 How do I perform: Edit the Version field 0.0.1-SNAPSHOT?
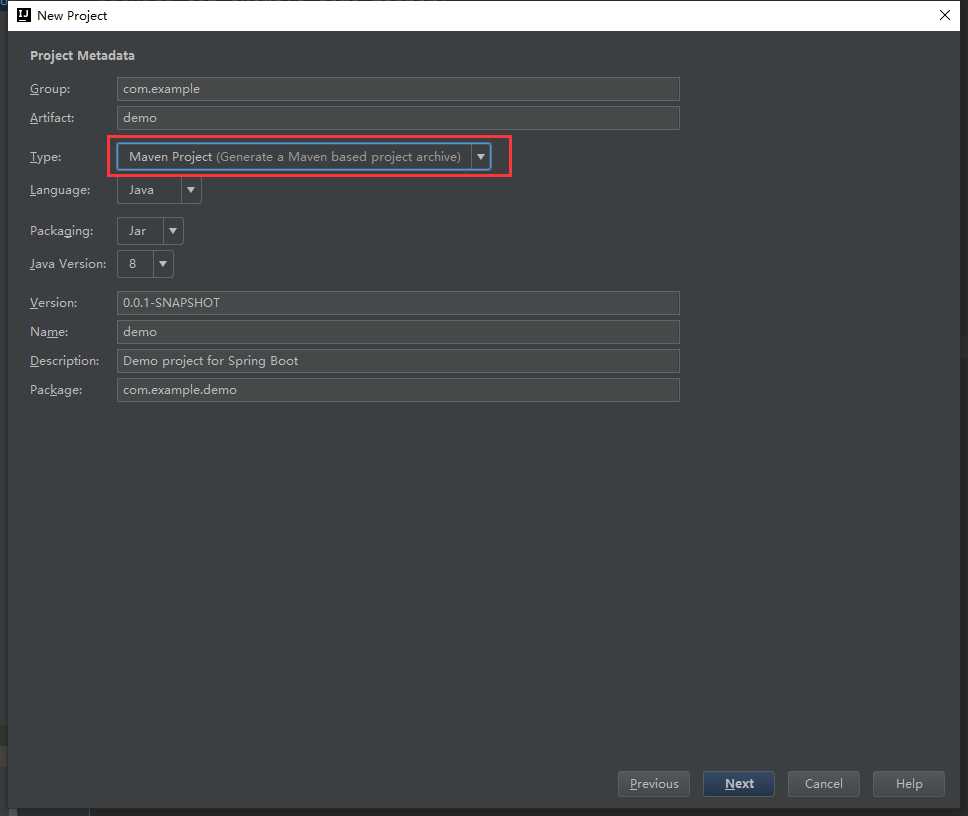click(x=398, y=303)
